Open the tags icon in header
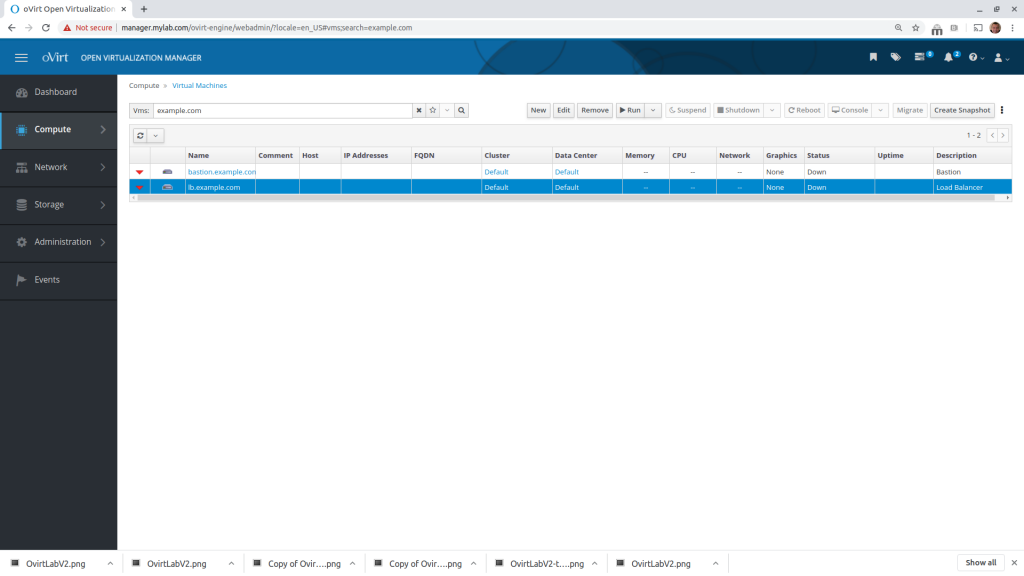This screenshot has width=1024, height=576. (x=895, y=57)
